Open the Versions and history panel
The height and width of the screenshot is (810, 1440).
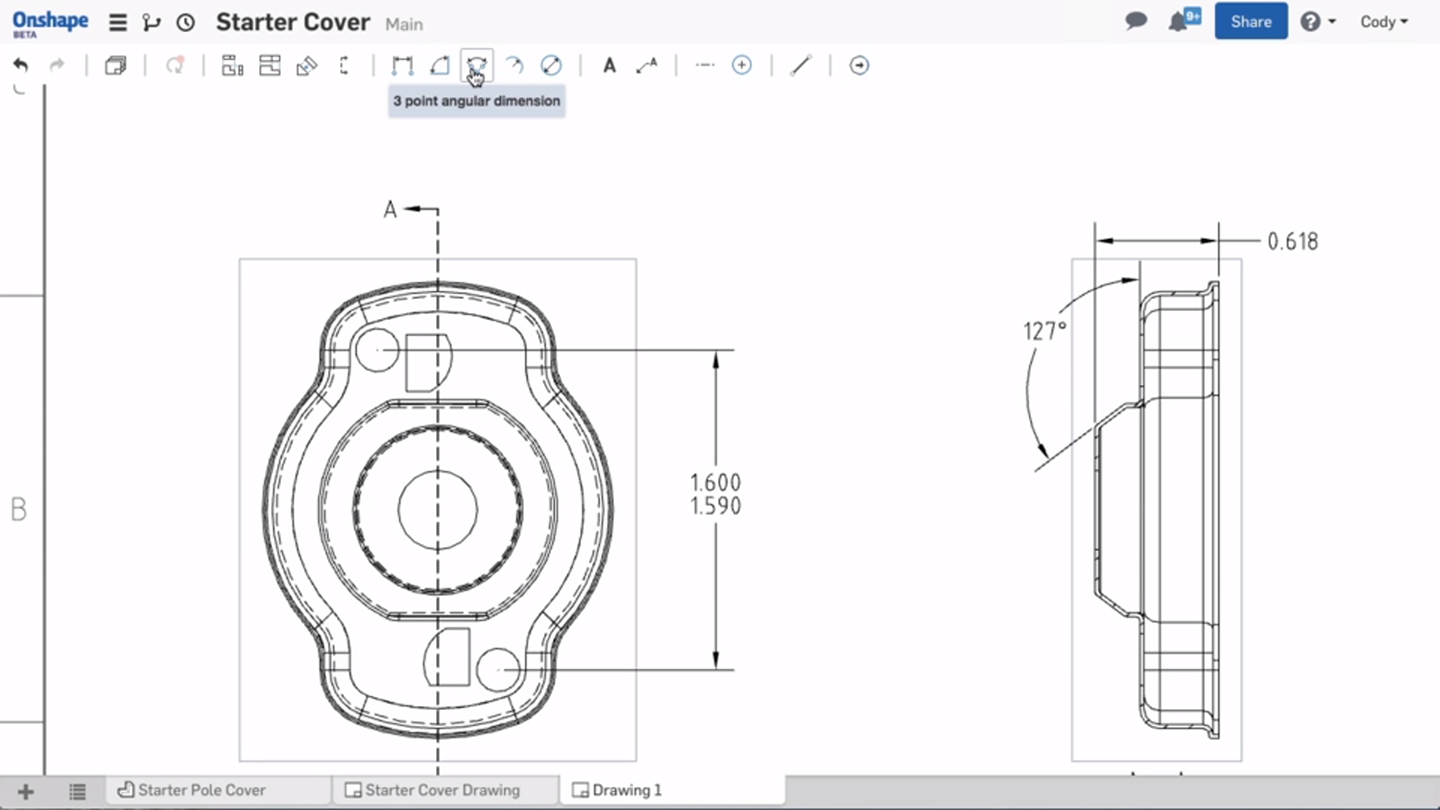tap(185, 21)
